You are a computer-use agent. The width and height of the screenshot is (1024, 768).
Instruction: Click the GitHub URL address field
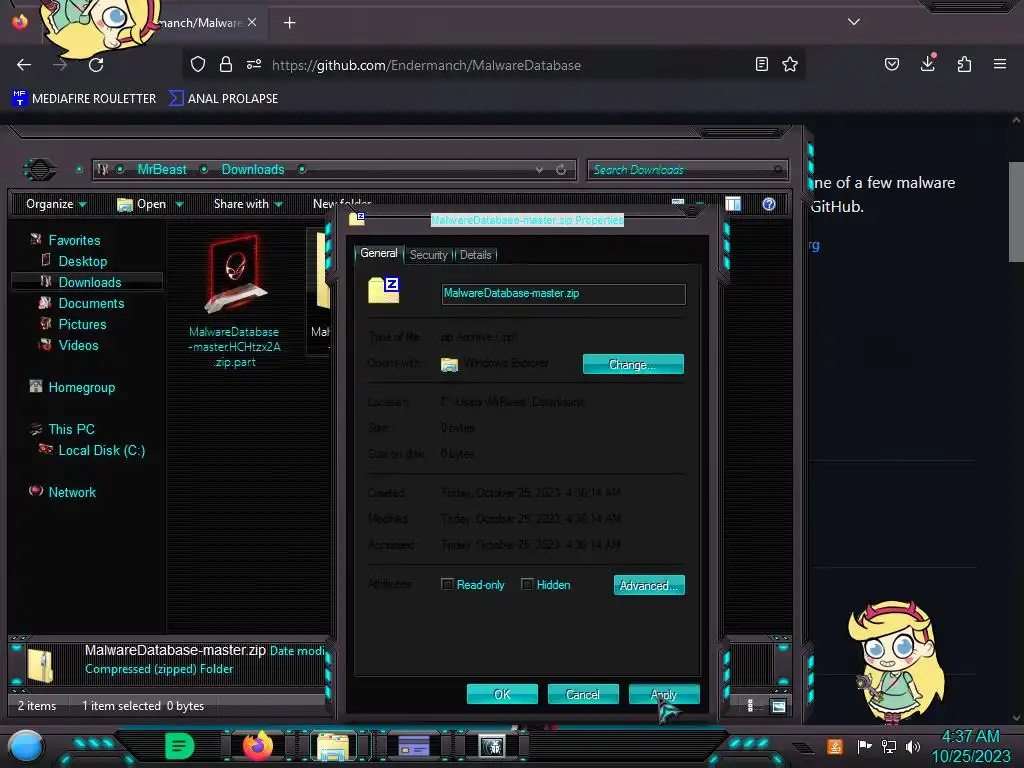coord(426,65)
